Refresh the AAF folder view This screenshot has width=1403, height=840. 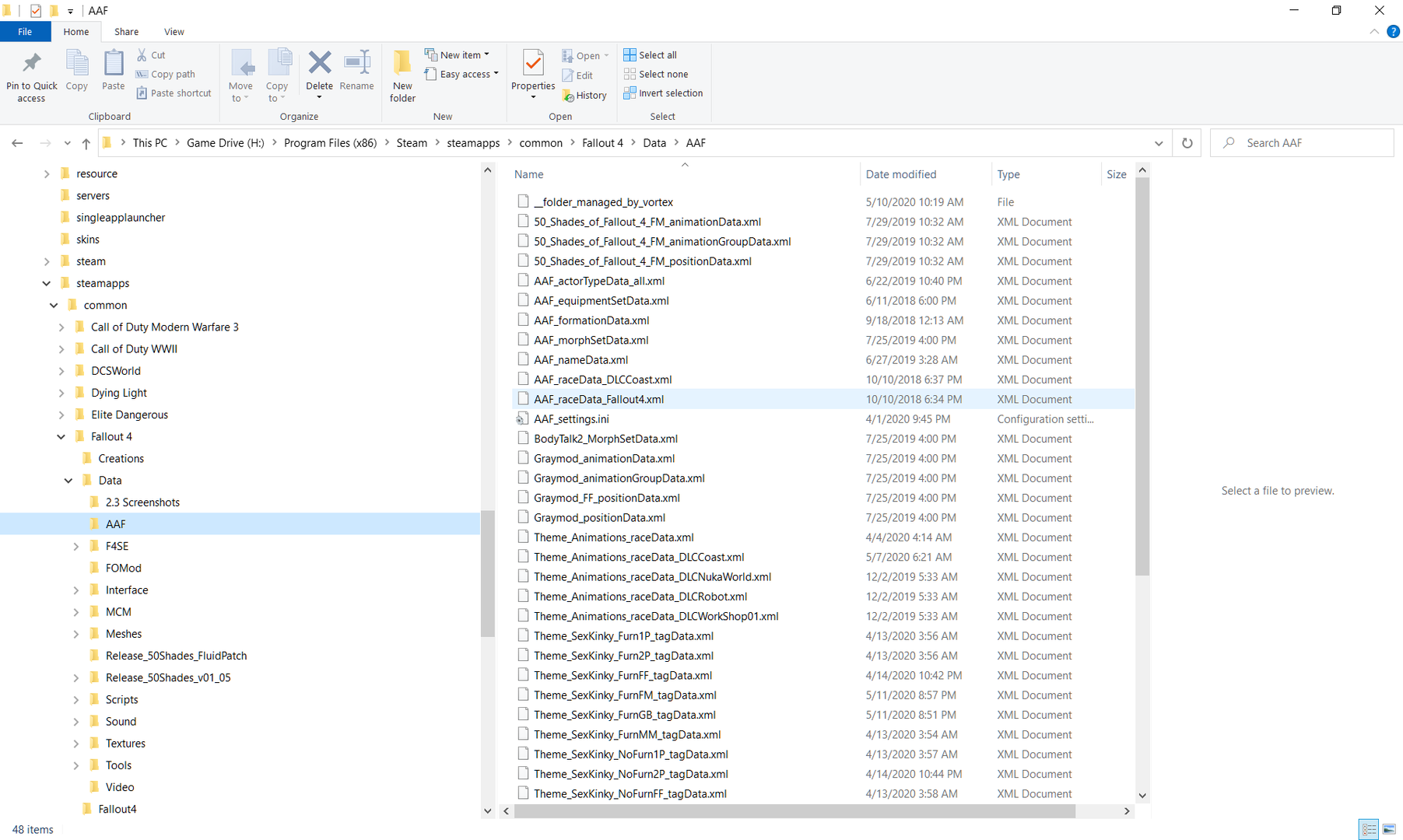click(x=1187, y=143)
